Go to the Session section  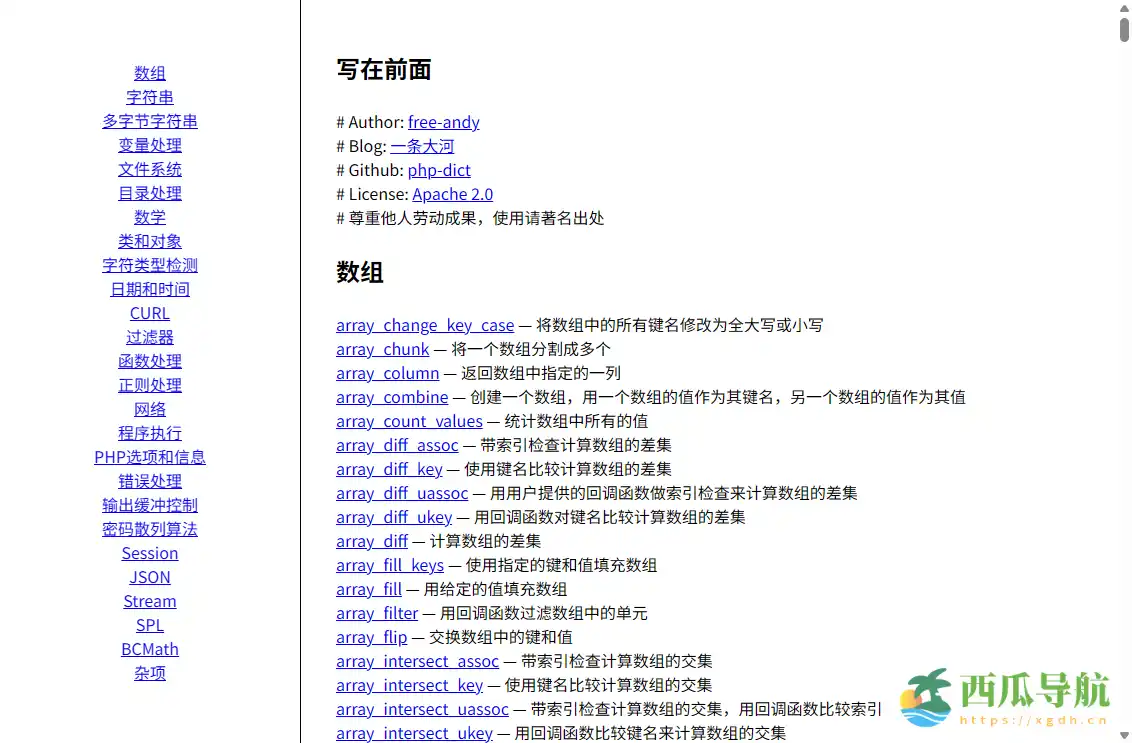click(149, 553)
